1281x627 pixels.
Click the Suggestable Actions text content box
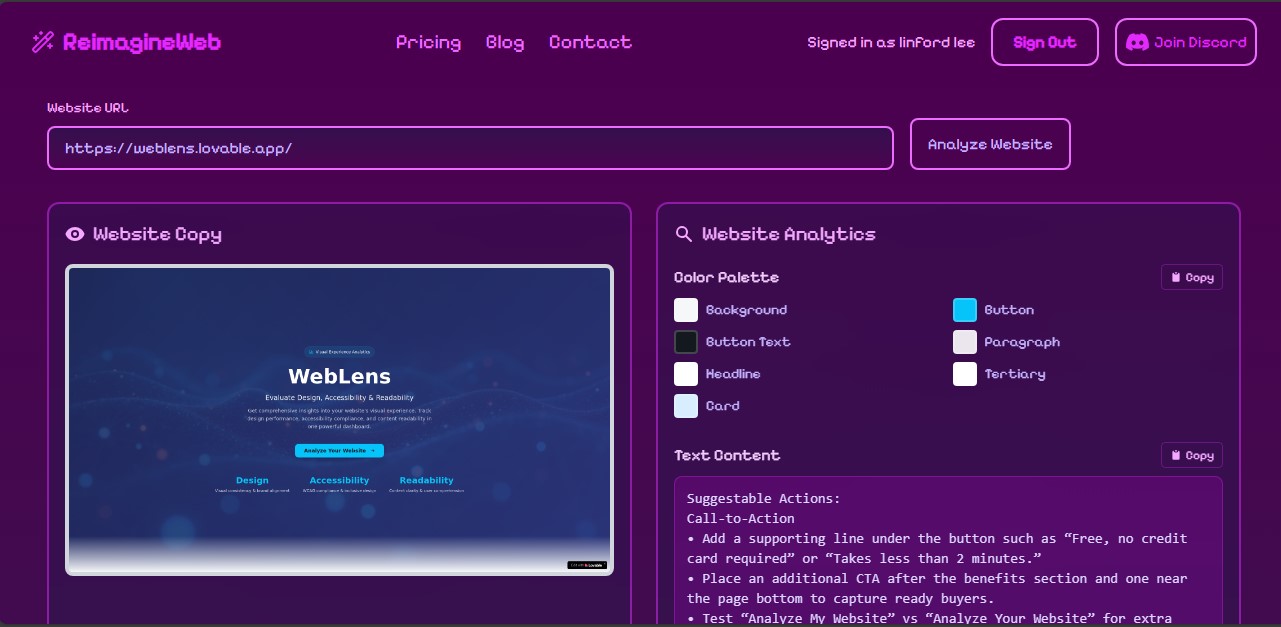click(948, 551)
